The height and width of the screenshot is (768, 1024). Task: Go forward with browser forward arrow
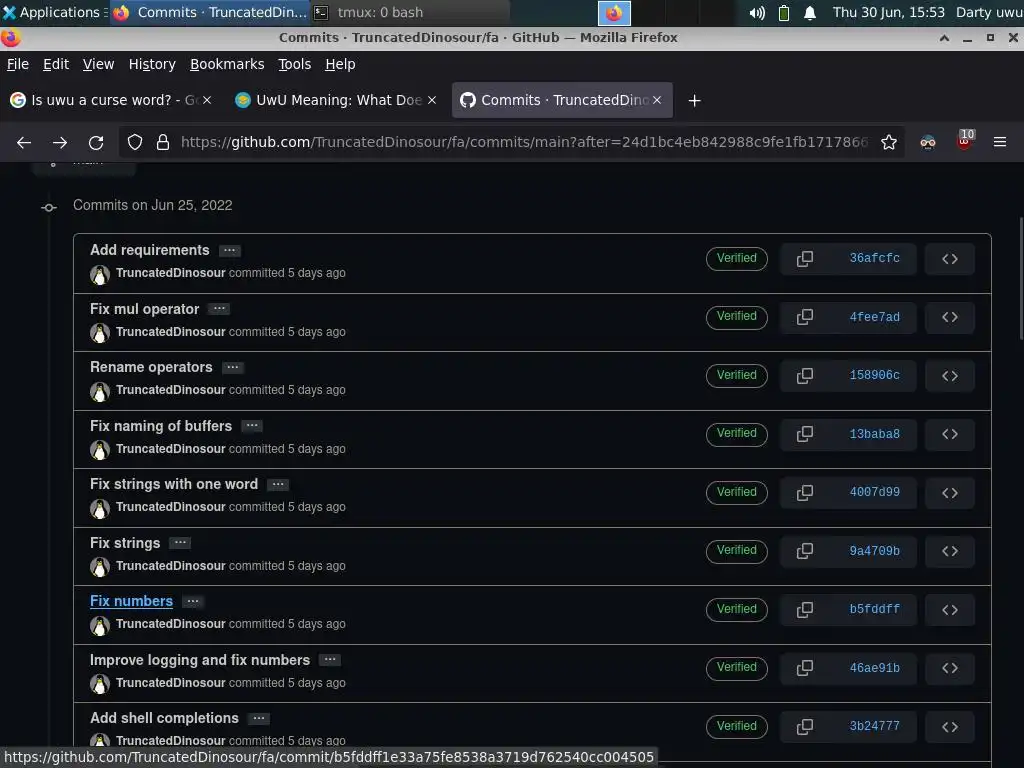pyautogui.click(x=60, y=142)
